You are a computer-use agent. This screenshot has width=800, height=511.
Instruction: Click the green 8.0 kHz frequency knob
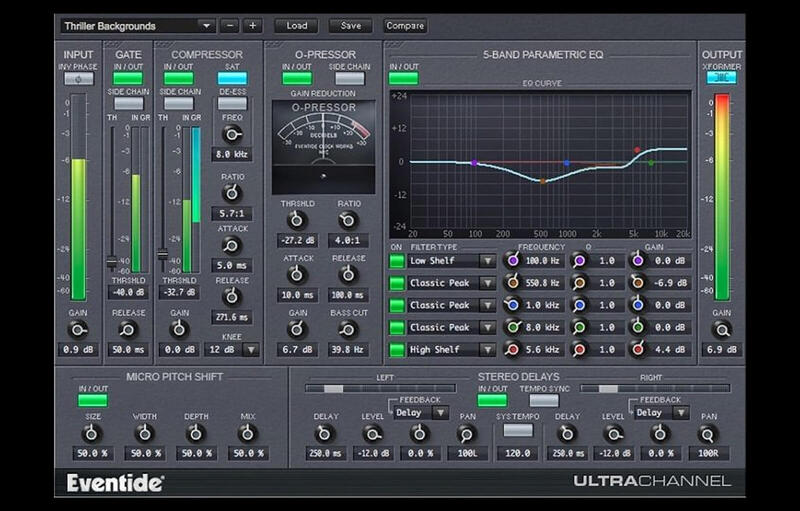click(513, 327)
